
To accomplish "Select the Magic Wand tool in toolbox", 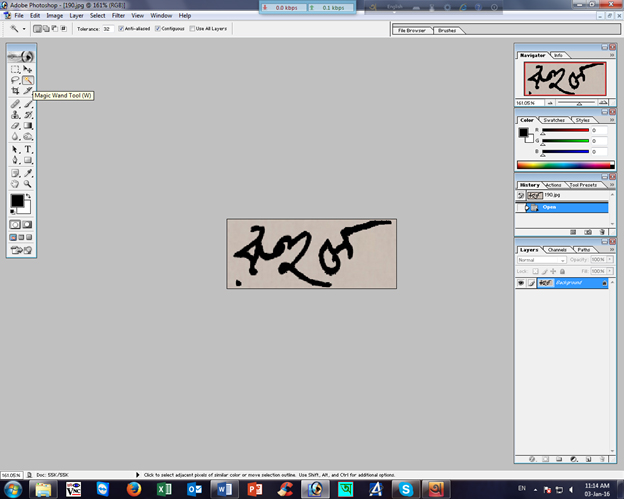I will click(27, 80).
